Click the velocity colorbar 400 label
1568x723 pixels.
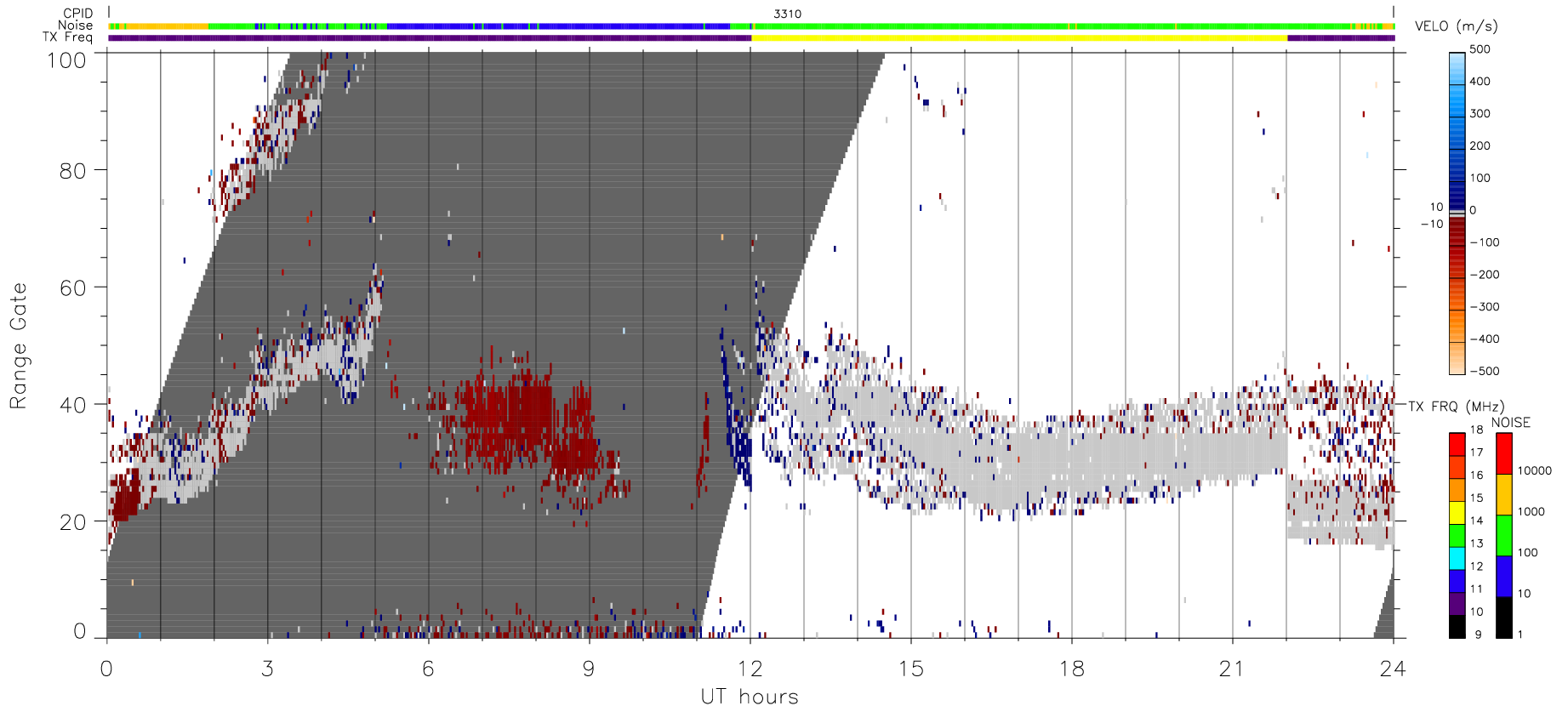1480,82
